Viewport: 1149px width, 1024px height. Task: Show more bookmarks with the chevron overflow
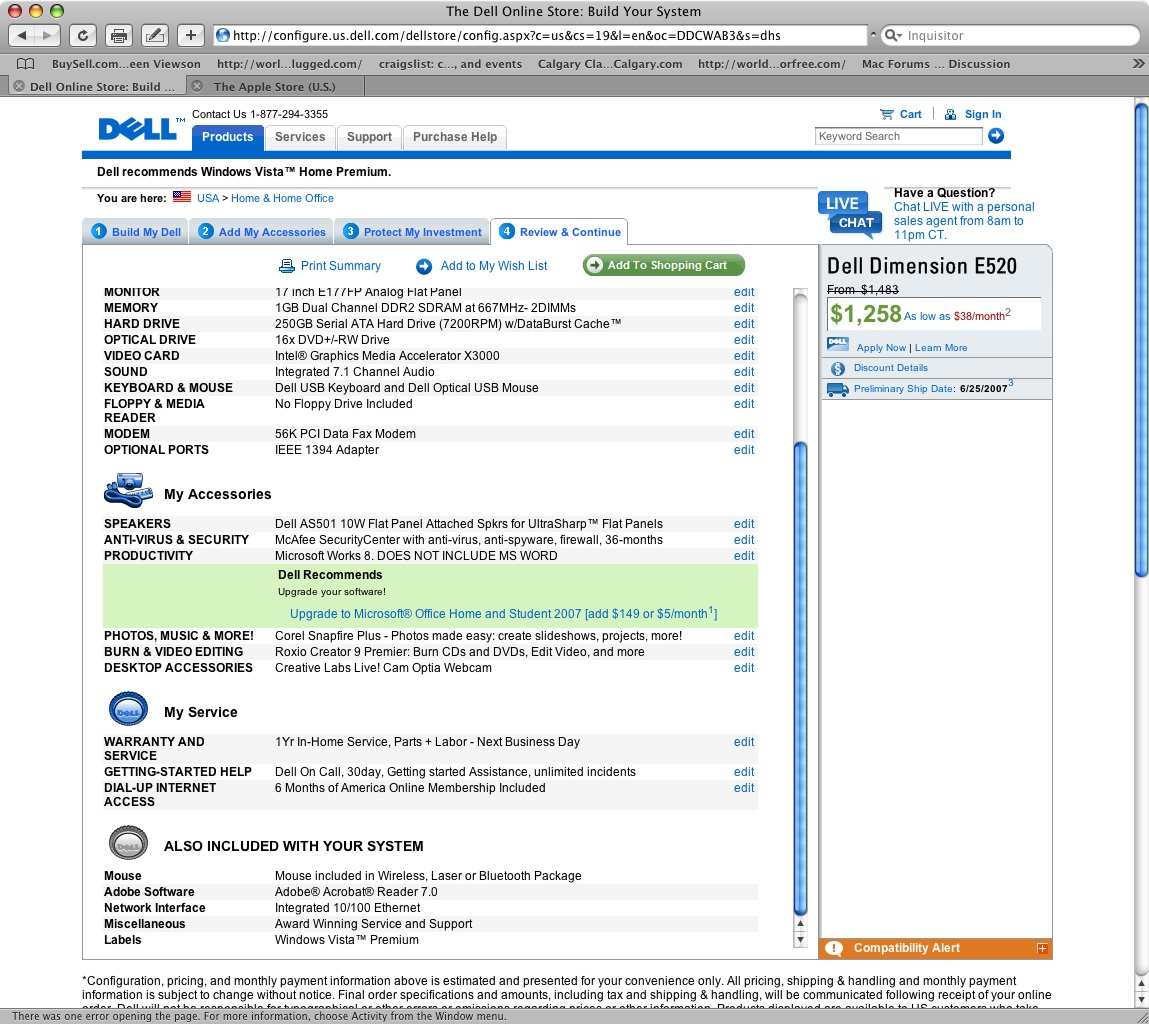coord(1138,64)
